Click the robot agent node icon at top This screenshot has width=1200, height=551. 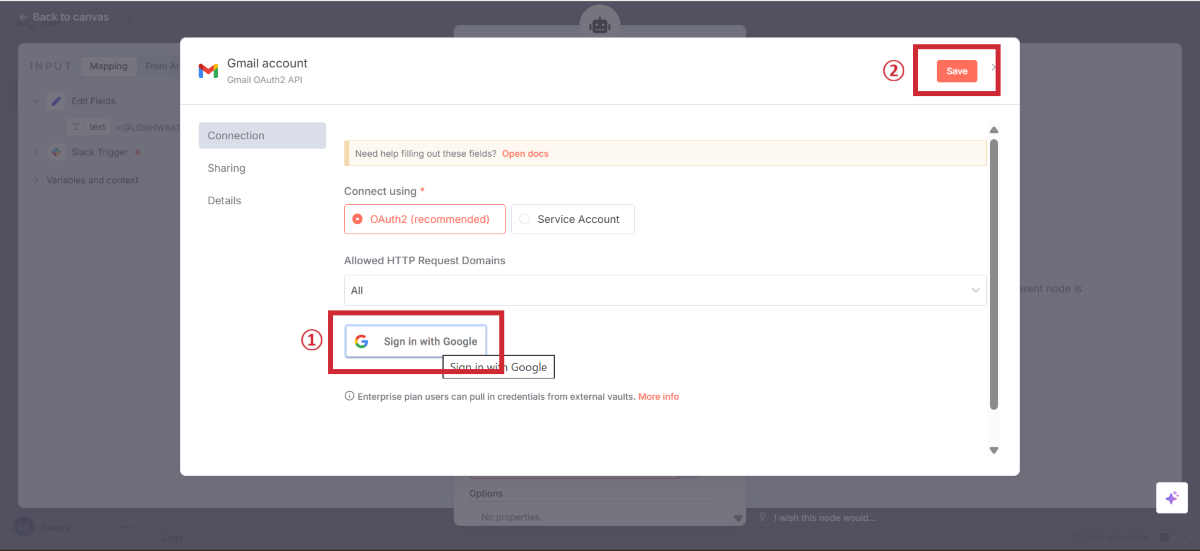point(600,26)
